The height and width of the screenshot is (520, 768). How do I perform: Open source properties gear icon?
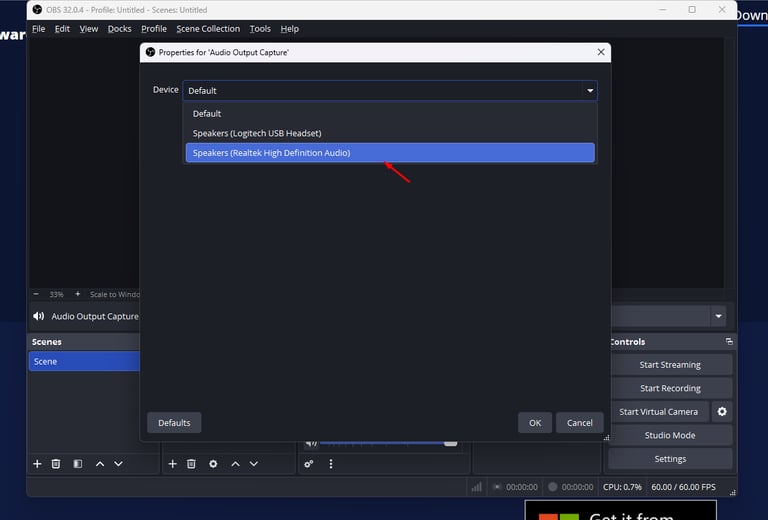pyautogui.click(x=213, y=464)
